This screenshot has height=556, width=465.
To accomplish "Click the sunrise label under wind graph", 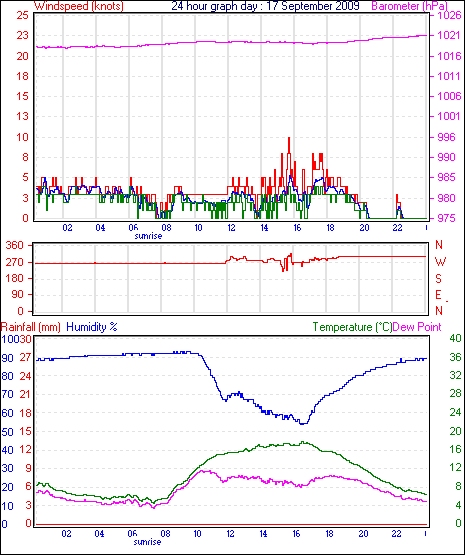I will 148,236.
